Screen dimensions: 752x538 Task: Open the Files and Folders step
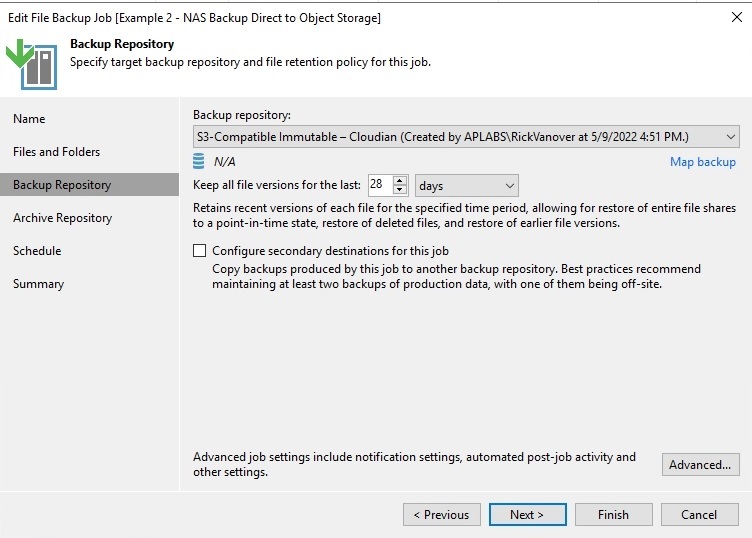pyautogui.click(x=57, y=152)
